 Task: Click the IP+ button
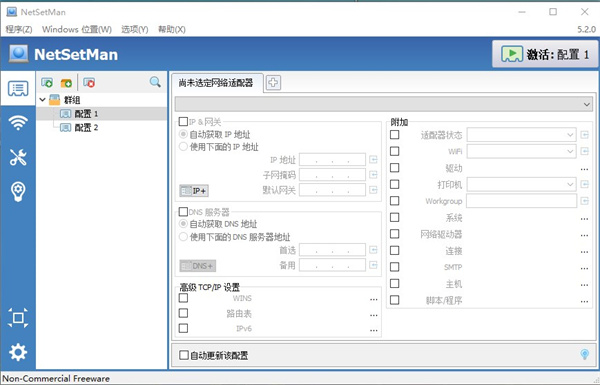tap(194, 191)
